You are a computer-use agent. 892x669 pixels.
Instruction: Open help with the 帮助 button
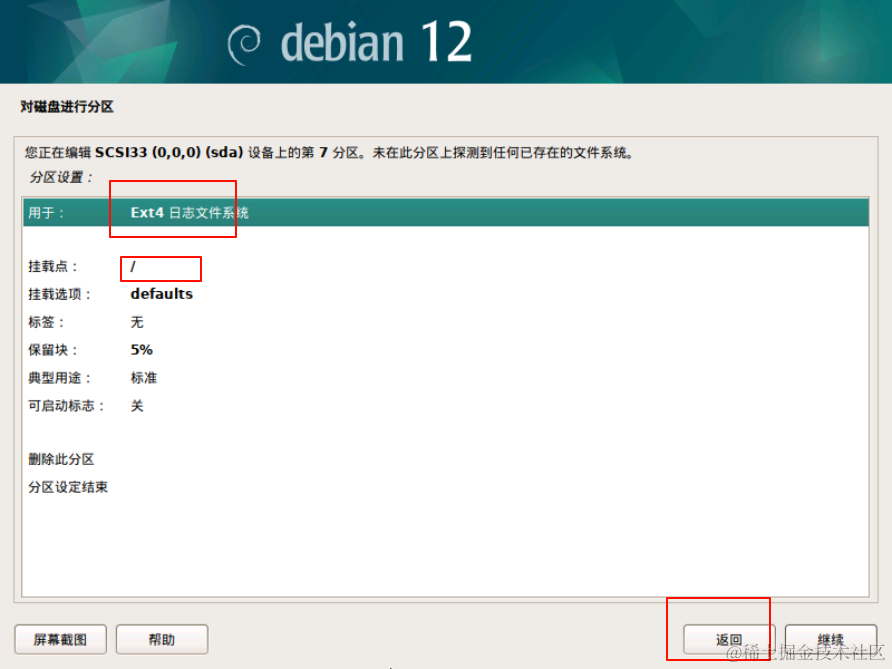[x=162, y=639]
